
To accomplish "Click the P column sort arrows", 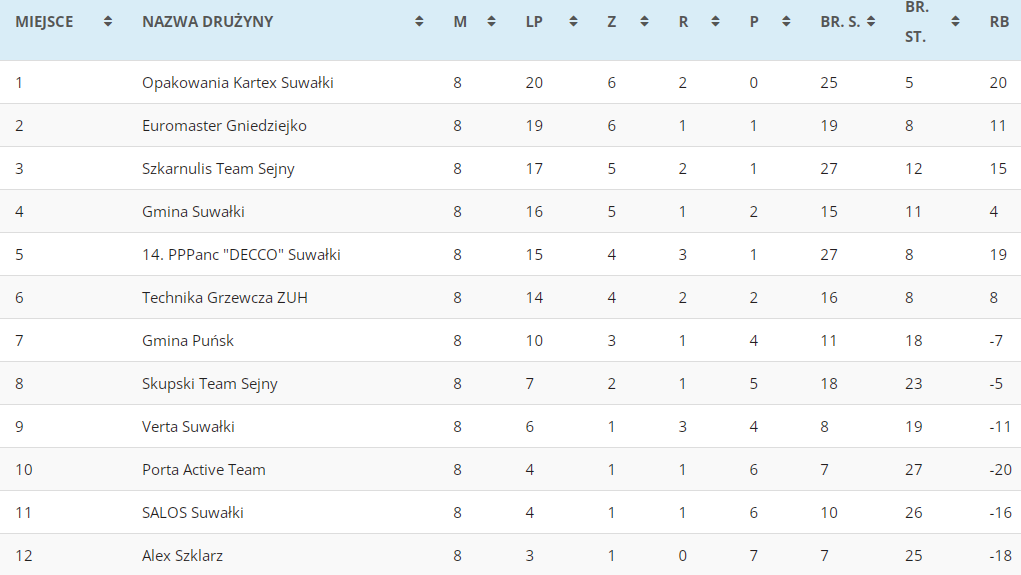I will click(x=786, y=22).
